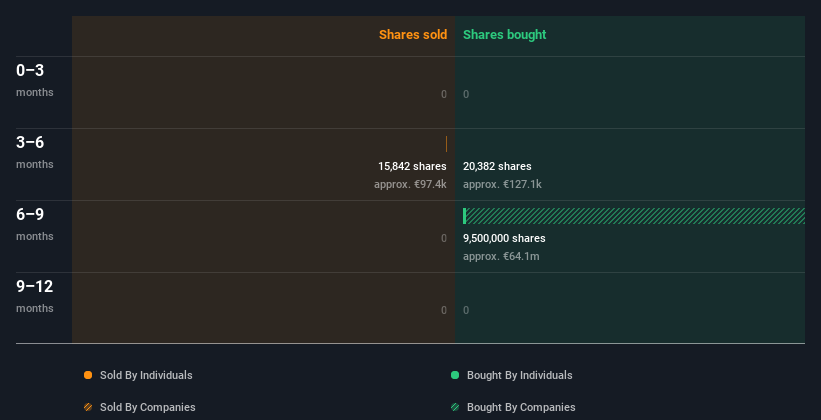The image size is (821, 420).
Task: Click the 0–3 months row label
Action: click(35, 81)
